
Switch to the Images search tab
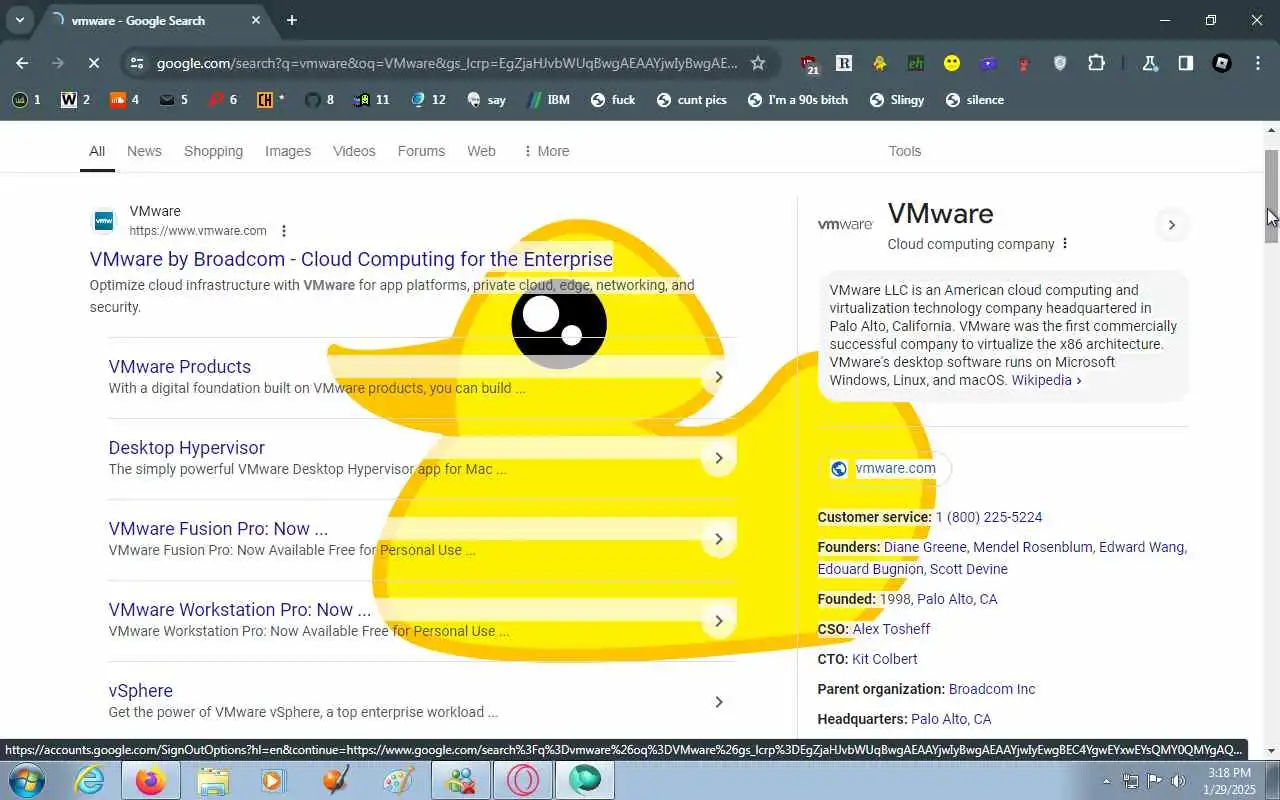(288, 151)
